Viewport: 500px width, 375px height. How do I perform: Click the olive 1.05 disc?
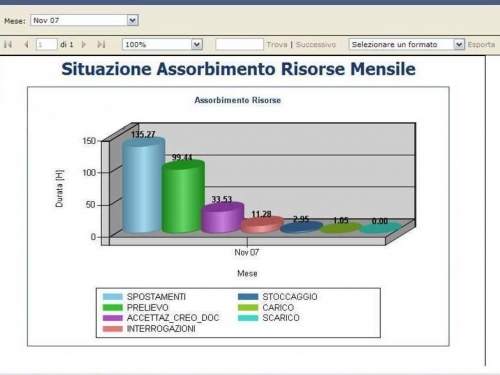pos(341,228)
